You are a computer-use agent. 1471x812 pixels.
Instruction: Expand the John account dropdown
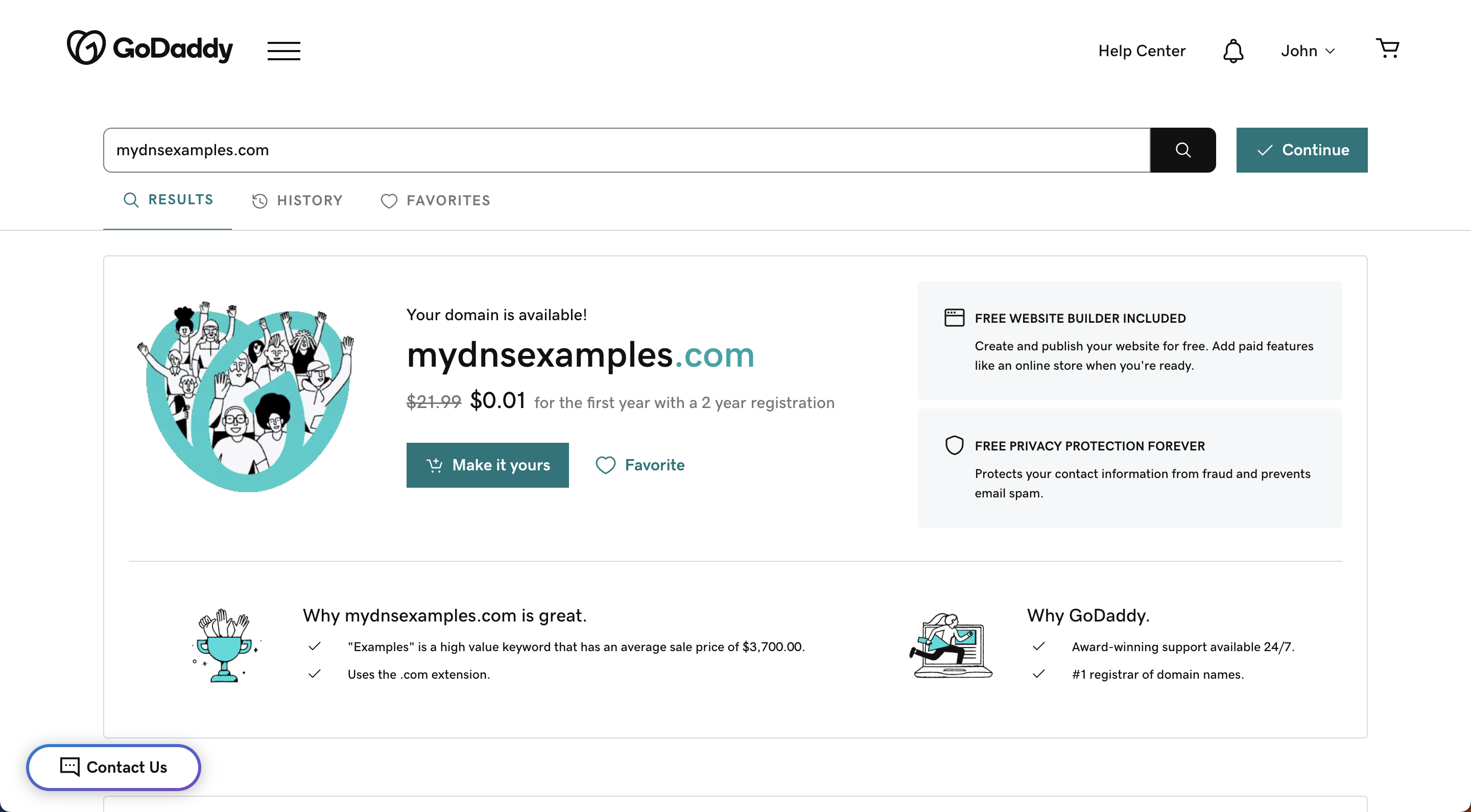click(x=1308, y=52)
